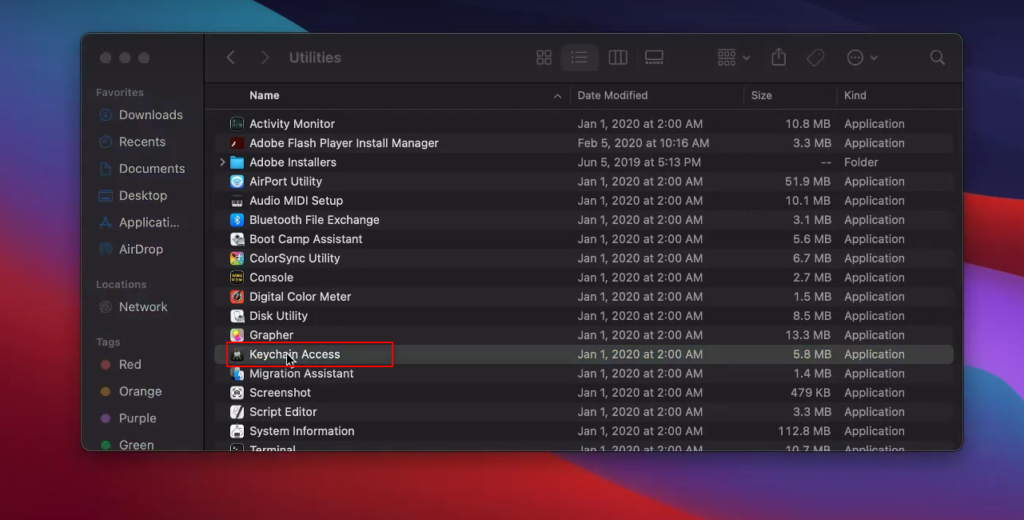Switch to icon grid view
Viewport: 1024px width, 520px height.
(x=544, y=58)
